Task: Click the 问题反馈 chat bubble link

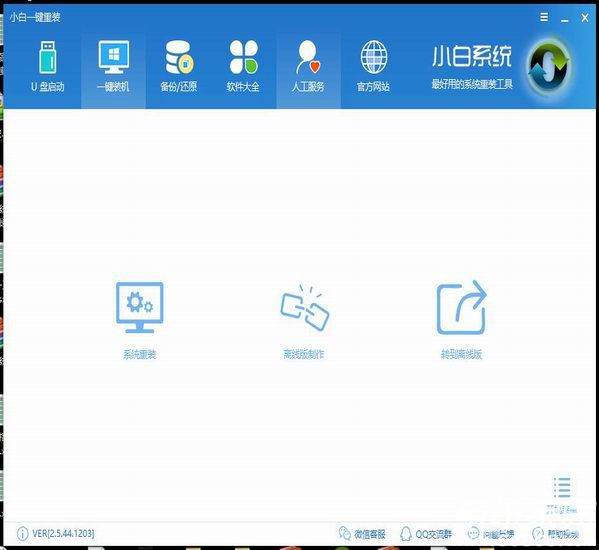Action: pos(491,534)
